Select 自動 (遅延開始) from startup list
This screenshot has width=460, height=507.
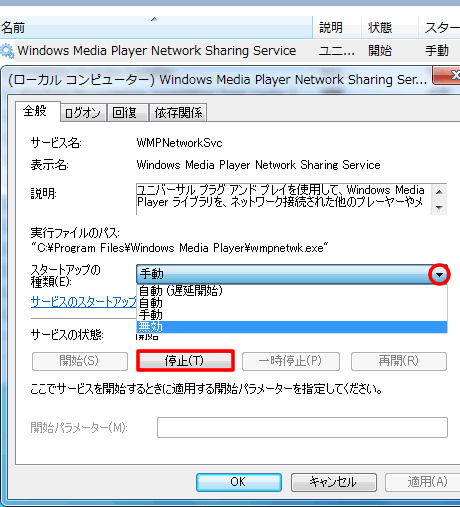[x=292, y=291]
